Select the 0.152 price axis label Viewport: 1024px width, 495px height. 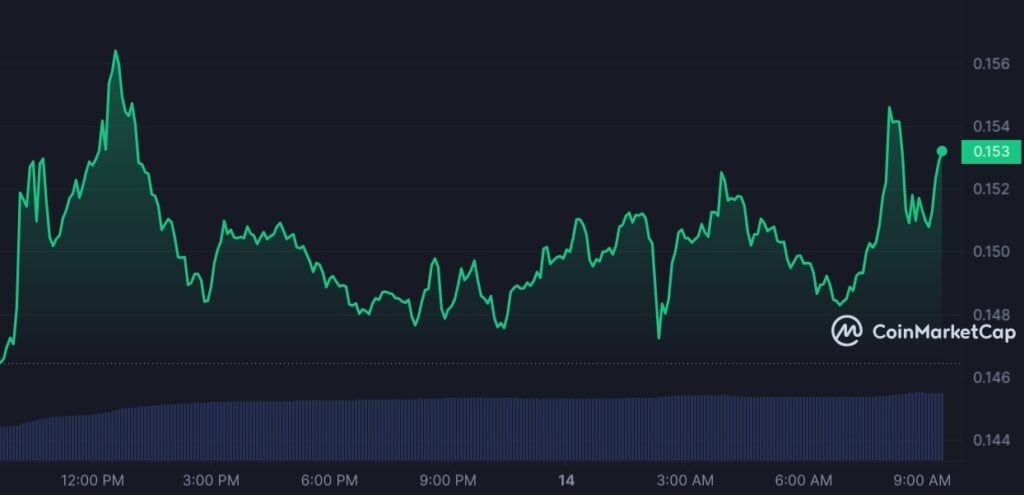pos(991,189)
